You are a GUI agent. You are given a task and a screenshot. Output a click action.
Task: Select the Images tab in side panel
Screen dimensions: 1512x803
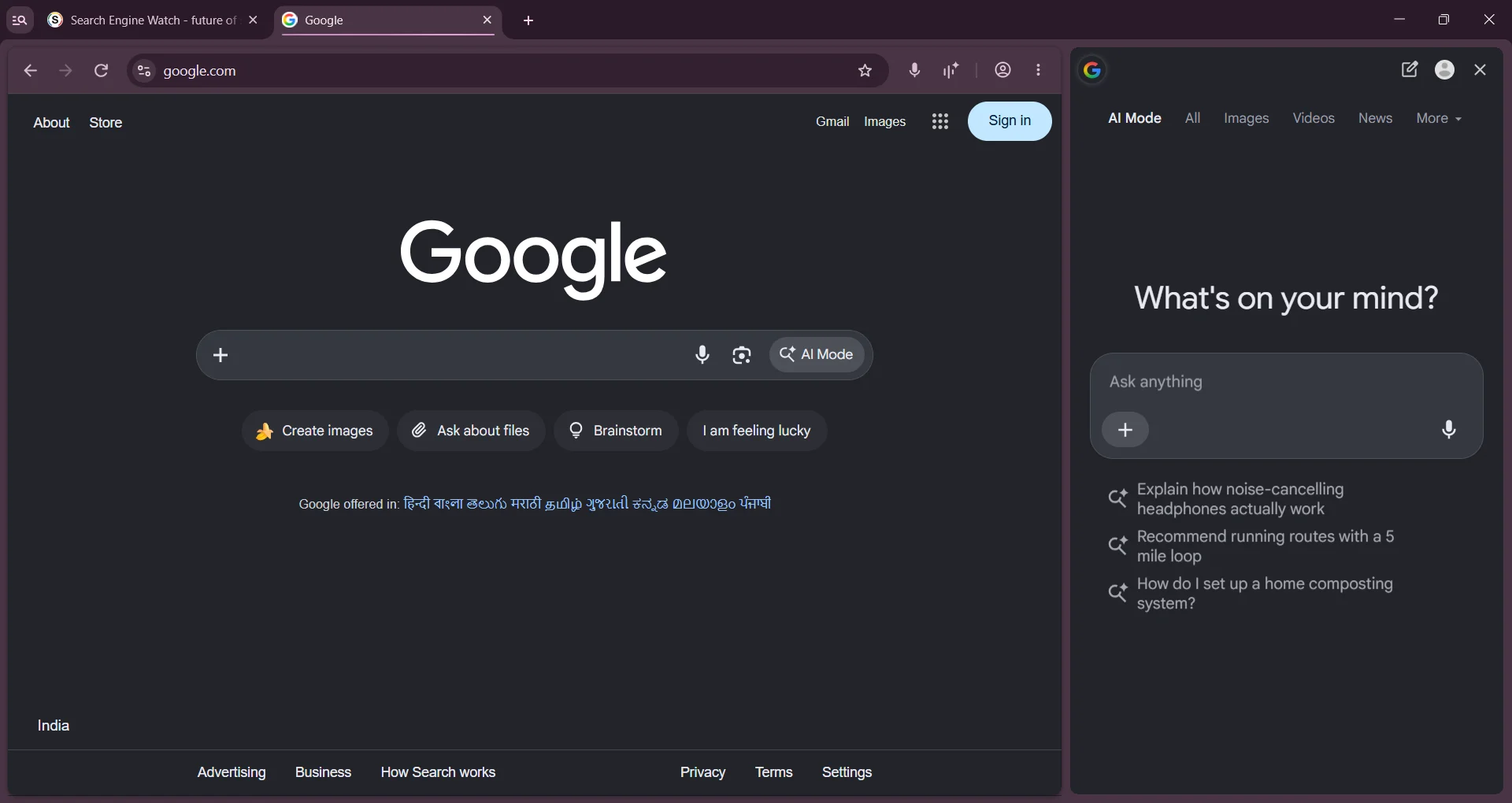[x=1247, y=118]
